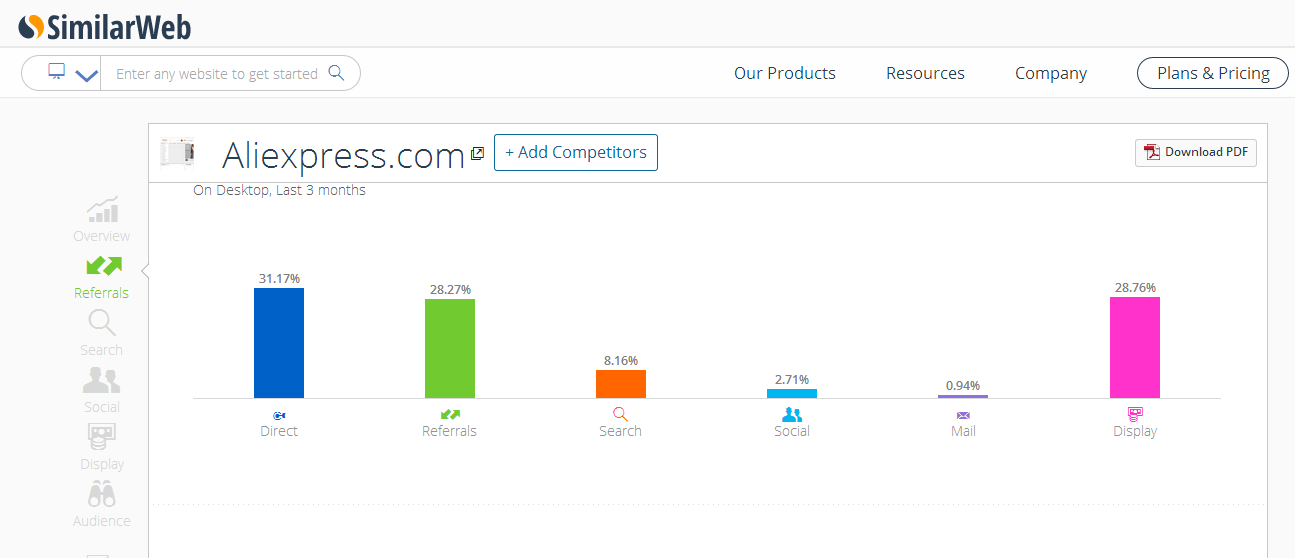Open Aliexpress.com external link icon
Viewport: 1295px width, 558px height.
click(477, 153)
